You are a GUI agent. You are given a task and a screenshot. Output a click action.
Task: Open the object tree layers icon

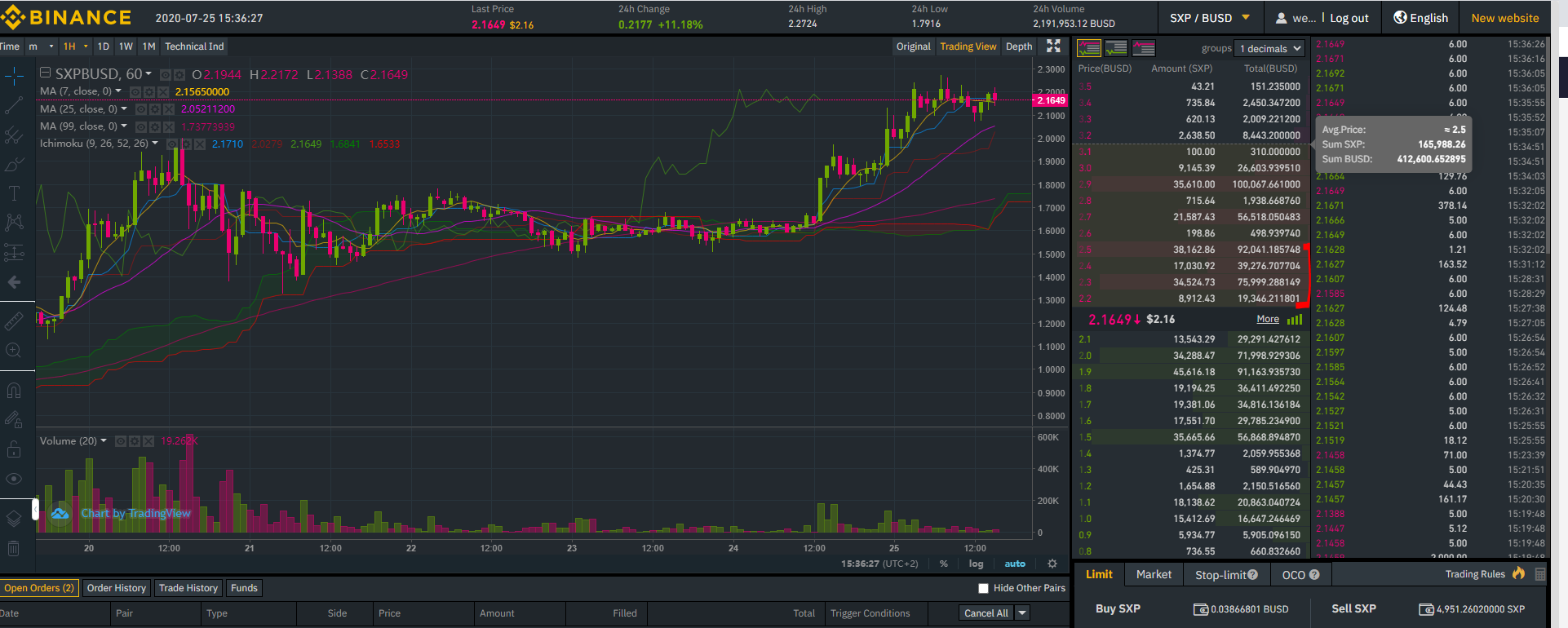pos(14,518)
